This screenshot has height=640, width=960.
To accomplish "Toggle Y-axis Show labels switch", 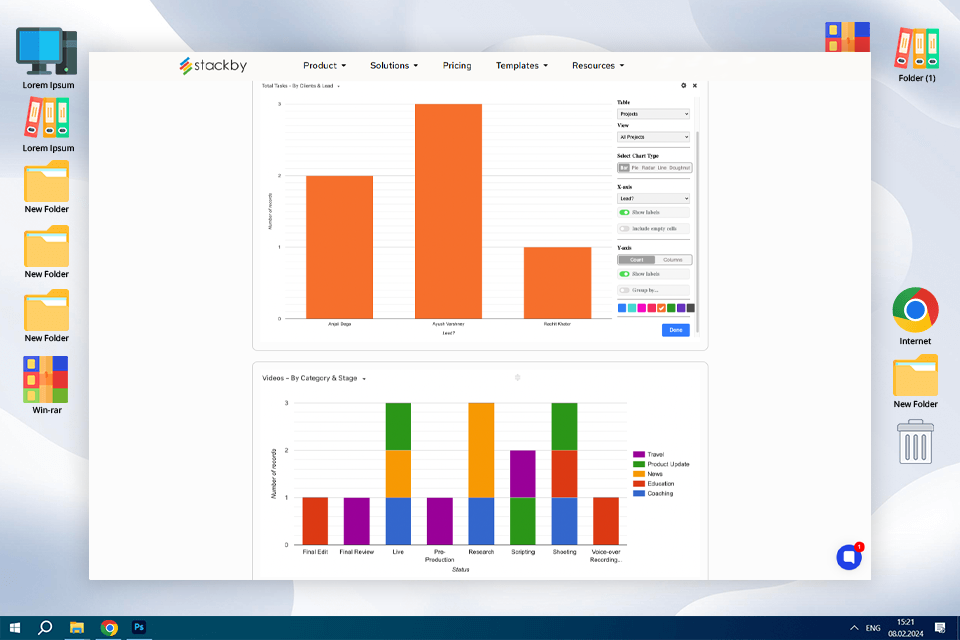I will point(624,274).
